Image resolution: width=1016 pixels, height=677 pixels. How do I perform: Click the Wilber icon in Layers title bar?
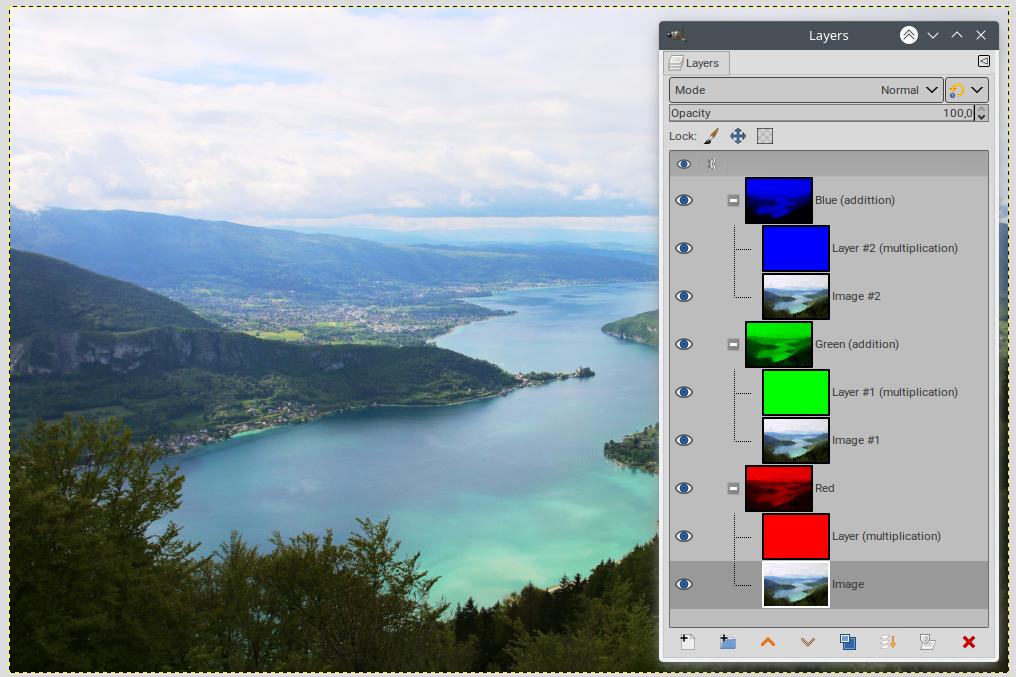(x=676, y=35)
